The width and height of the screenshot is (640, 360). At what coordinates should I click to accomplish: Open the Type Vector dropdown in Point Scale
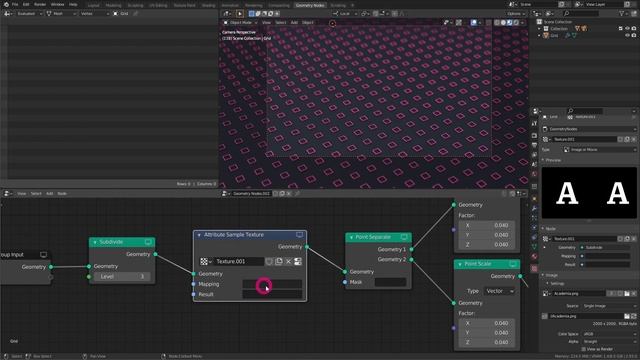500,291
